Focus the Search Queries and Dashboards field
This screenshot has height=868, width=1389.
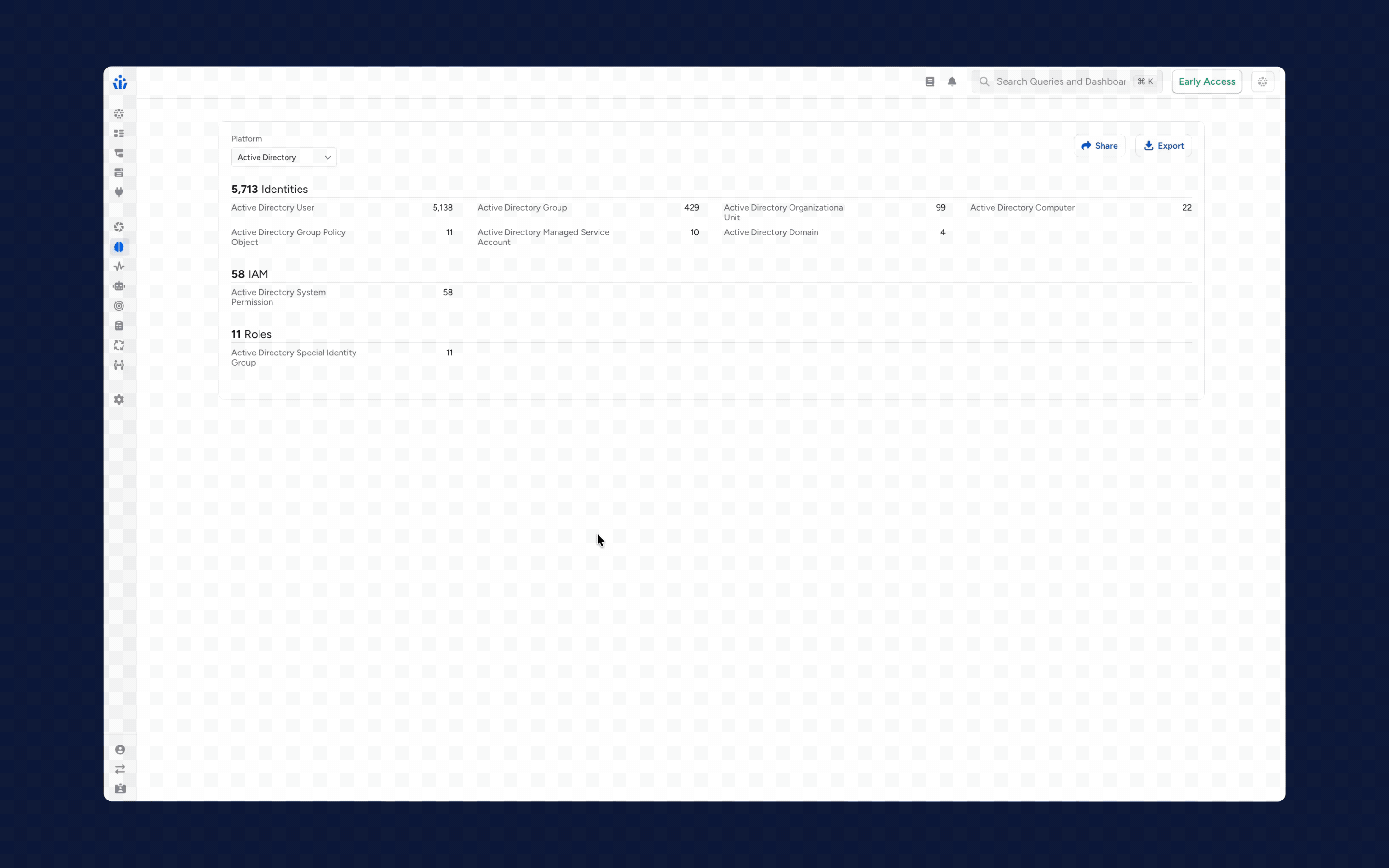[x=1061, y=81]
